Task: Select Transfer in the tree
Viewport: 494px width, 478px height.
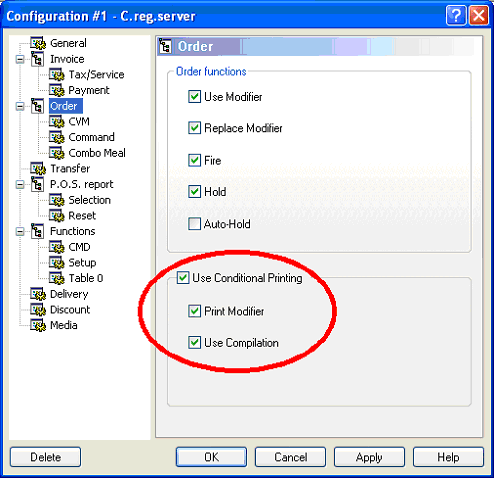Action: [x=70, y=168]
